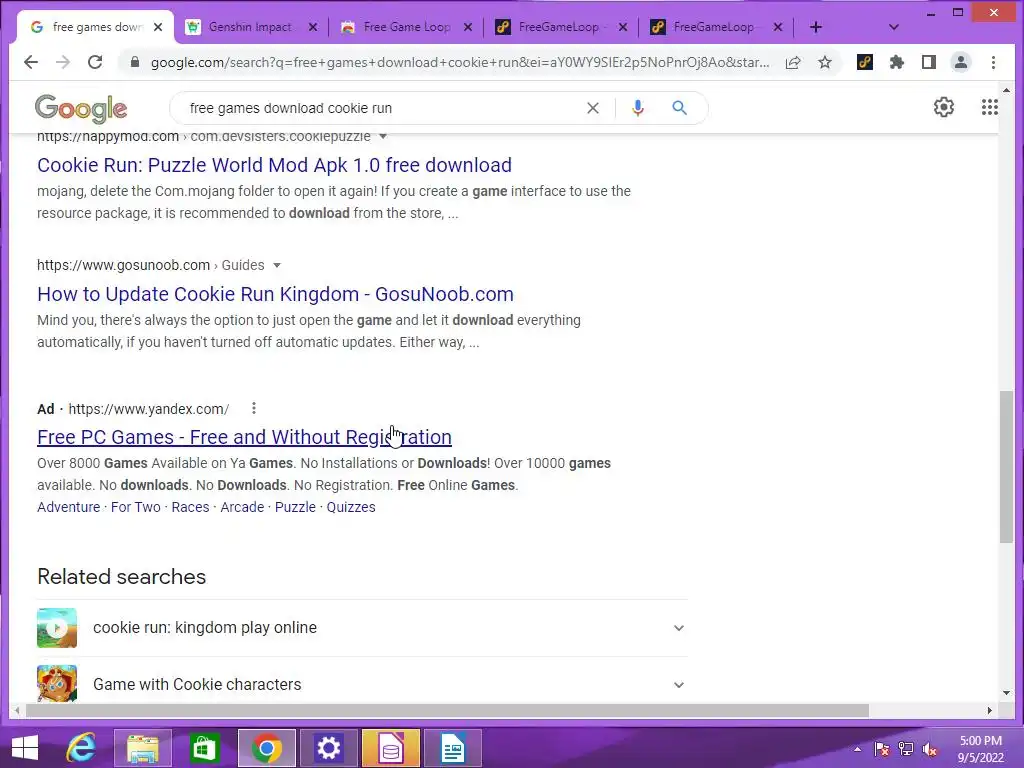Submit search with magnifier icon

click(679, 108)
